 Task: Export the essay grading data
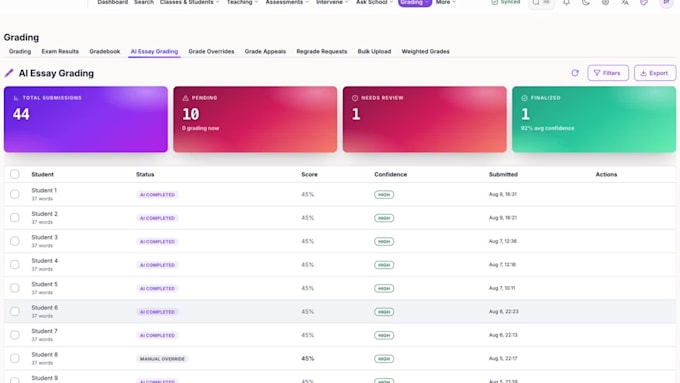(655, 73)
